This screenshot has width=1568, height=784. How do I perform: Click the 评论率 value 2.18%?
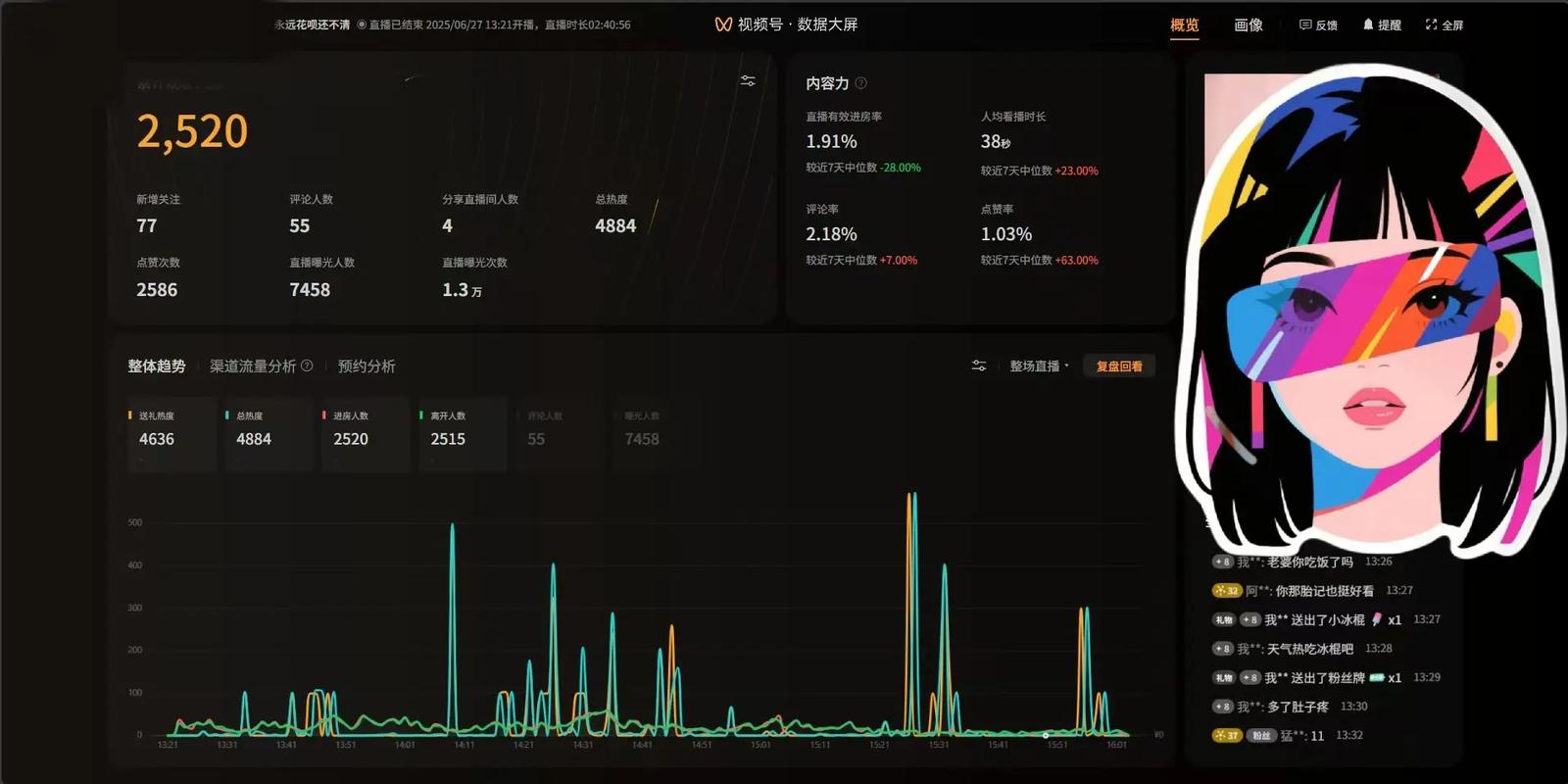click(831, 234)
